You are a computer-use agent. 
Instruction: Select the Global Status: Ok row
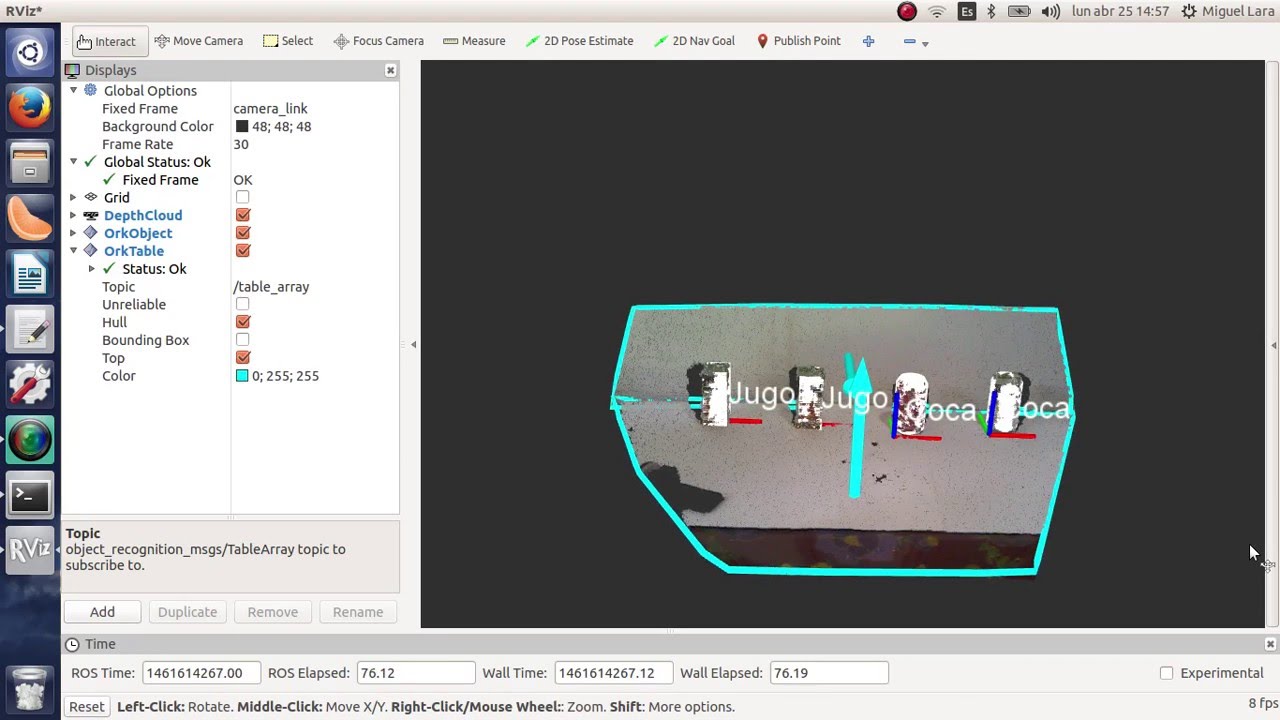[157, 162]
